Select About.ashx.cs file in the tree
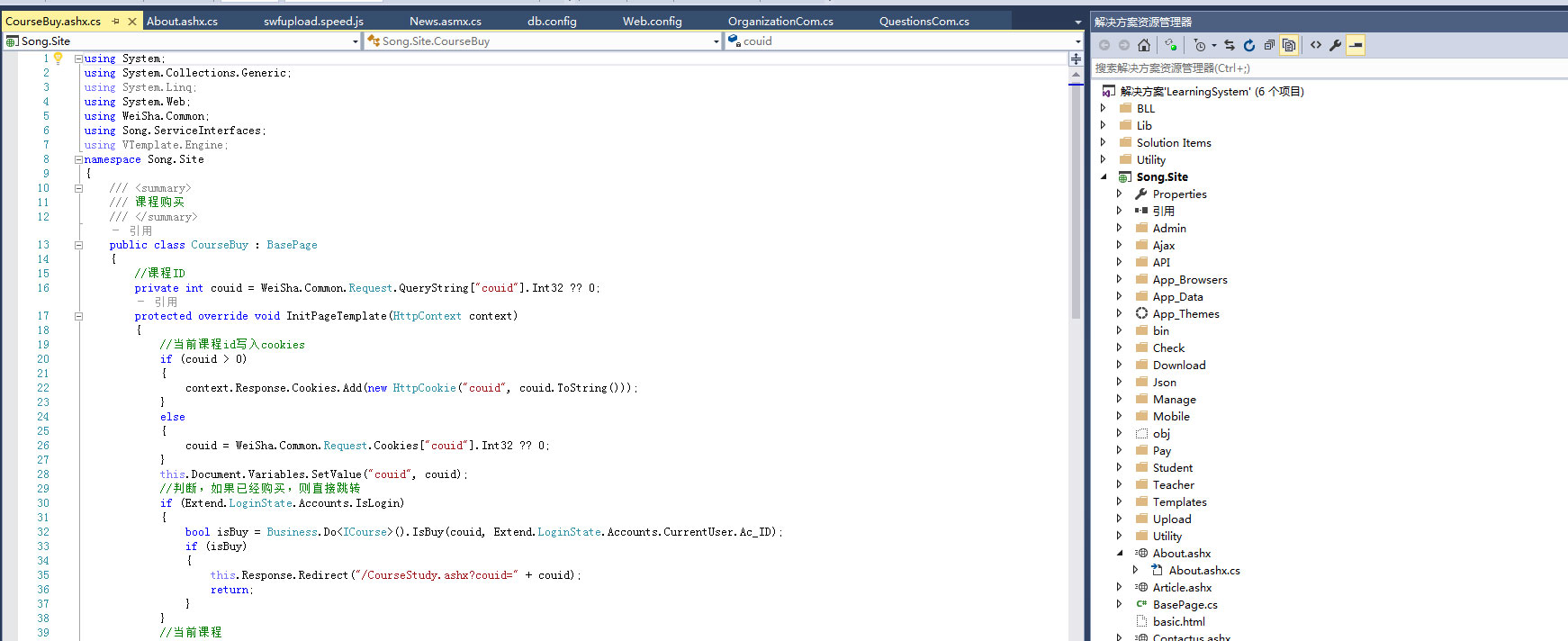Screen dimensions: 1568x641 [1203, 571]
